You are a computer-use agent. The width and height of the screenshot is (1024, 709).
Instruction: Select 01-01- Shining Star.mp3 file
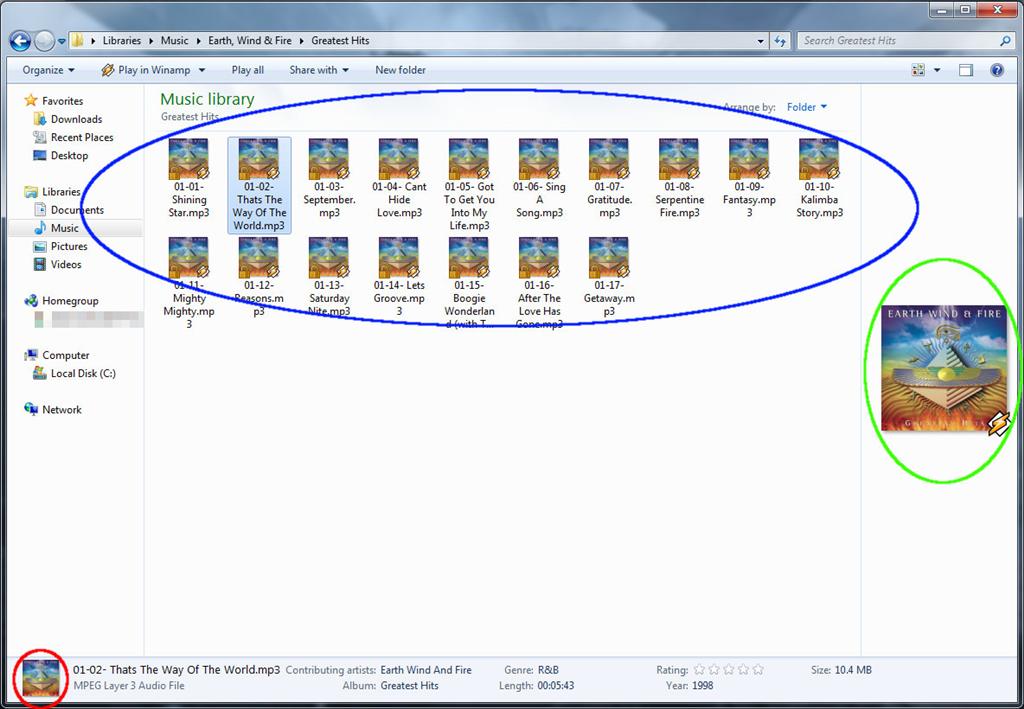(x=189, y=178)
